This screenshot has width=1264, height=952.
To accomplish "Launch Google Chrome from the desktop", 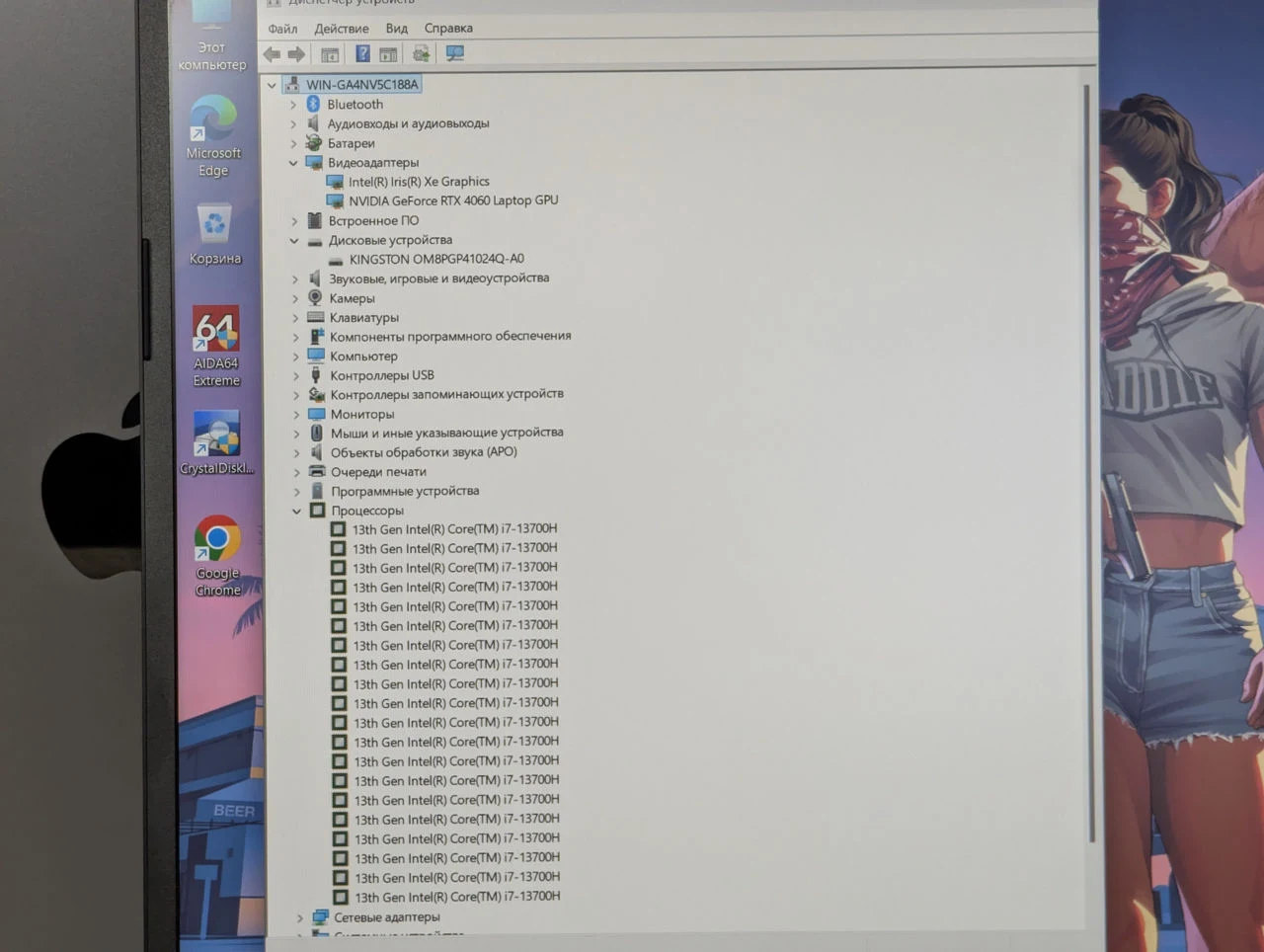I will (217, 556).
